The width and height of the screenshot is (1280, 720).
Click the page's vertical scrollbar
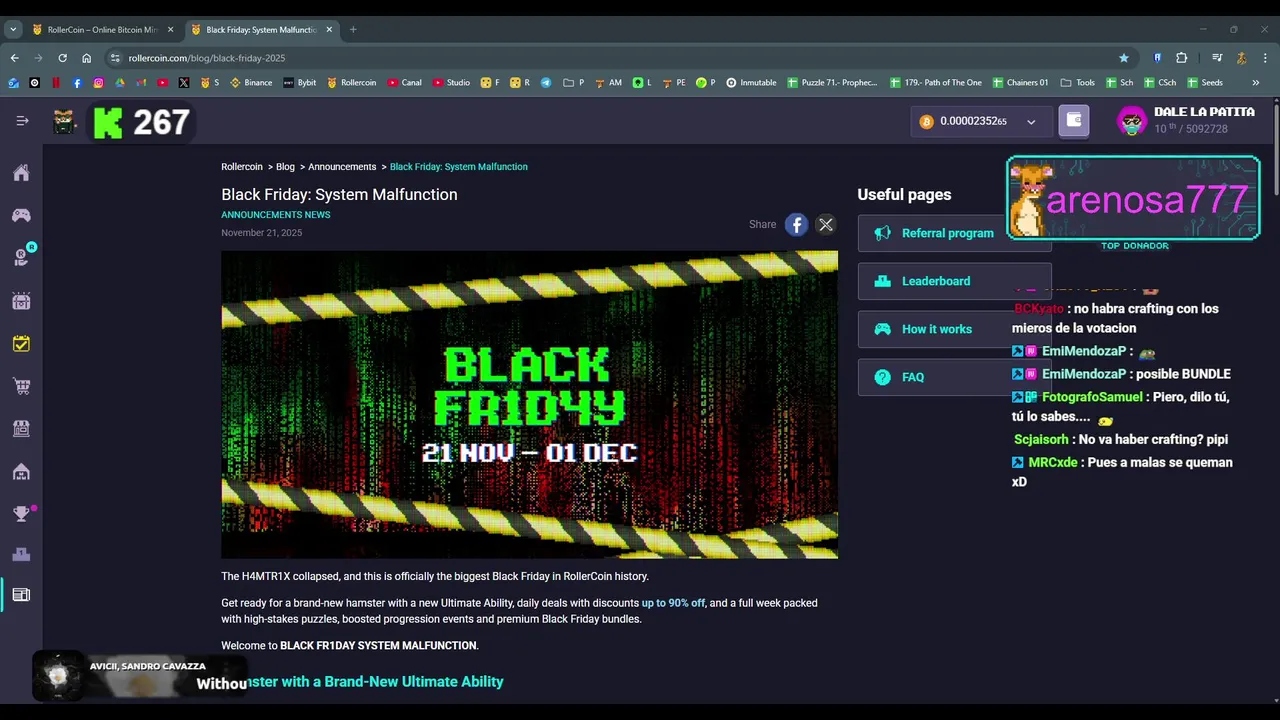[x=1276, y=150]
